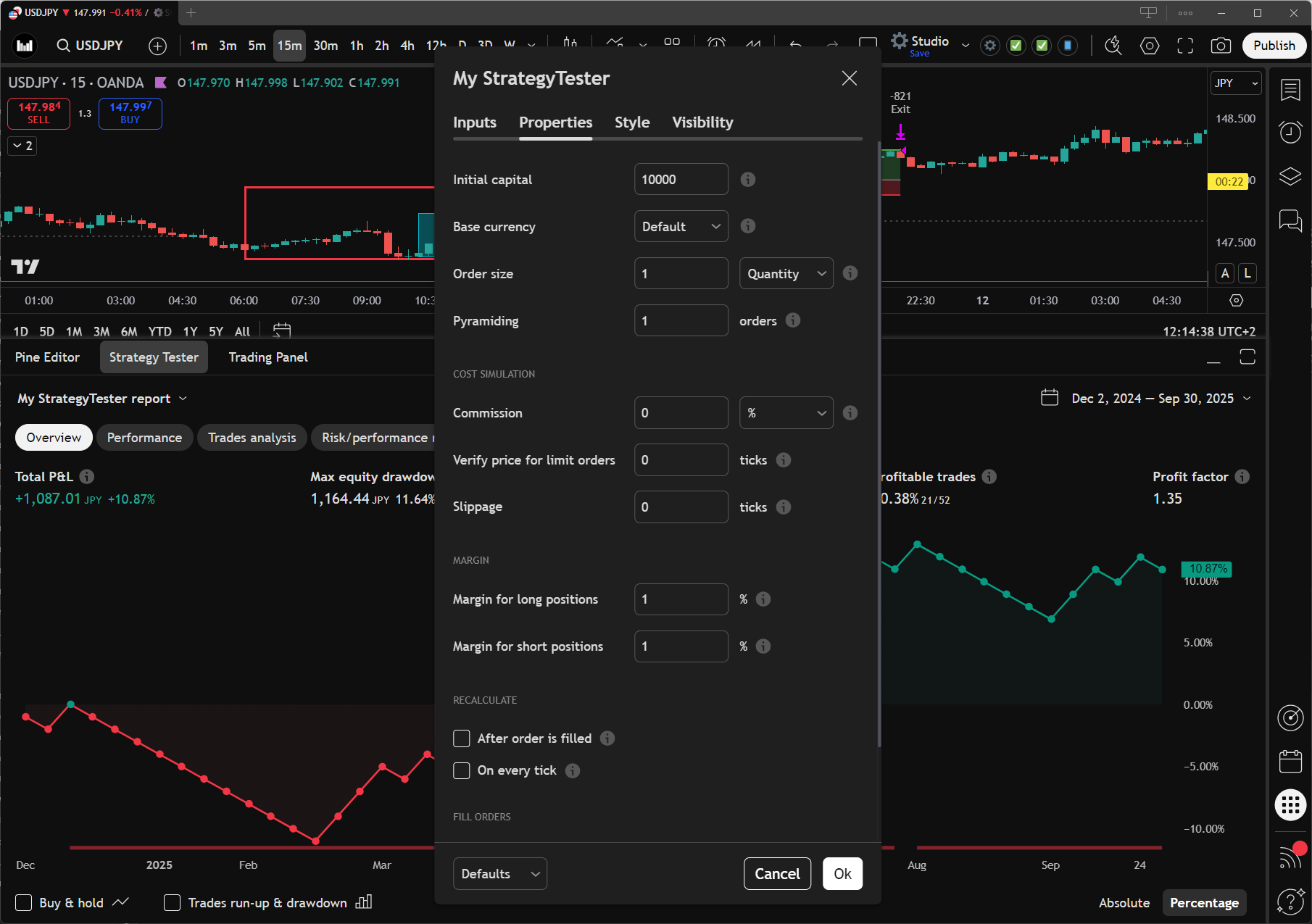This screenshot has height=924, width=1312.
Task: Toggle log scale L button
Action: click(1247, 273)
